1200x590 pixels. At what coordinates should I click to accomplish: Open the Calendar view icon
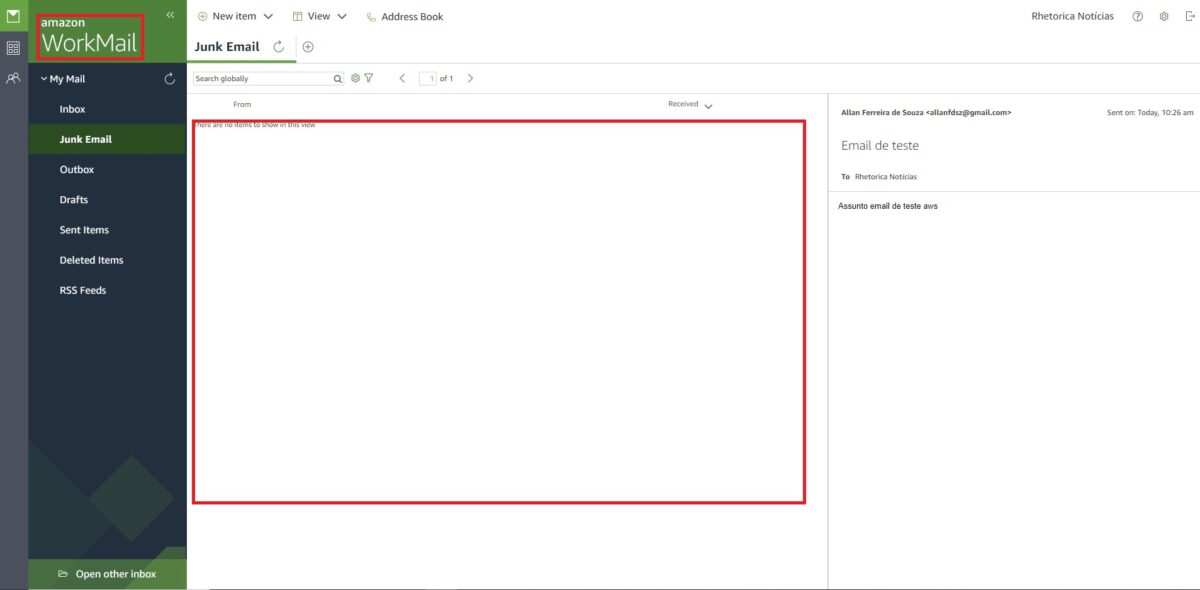(x=13, y=47)
